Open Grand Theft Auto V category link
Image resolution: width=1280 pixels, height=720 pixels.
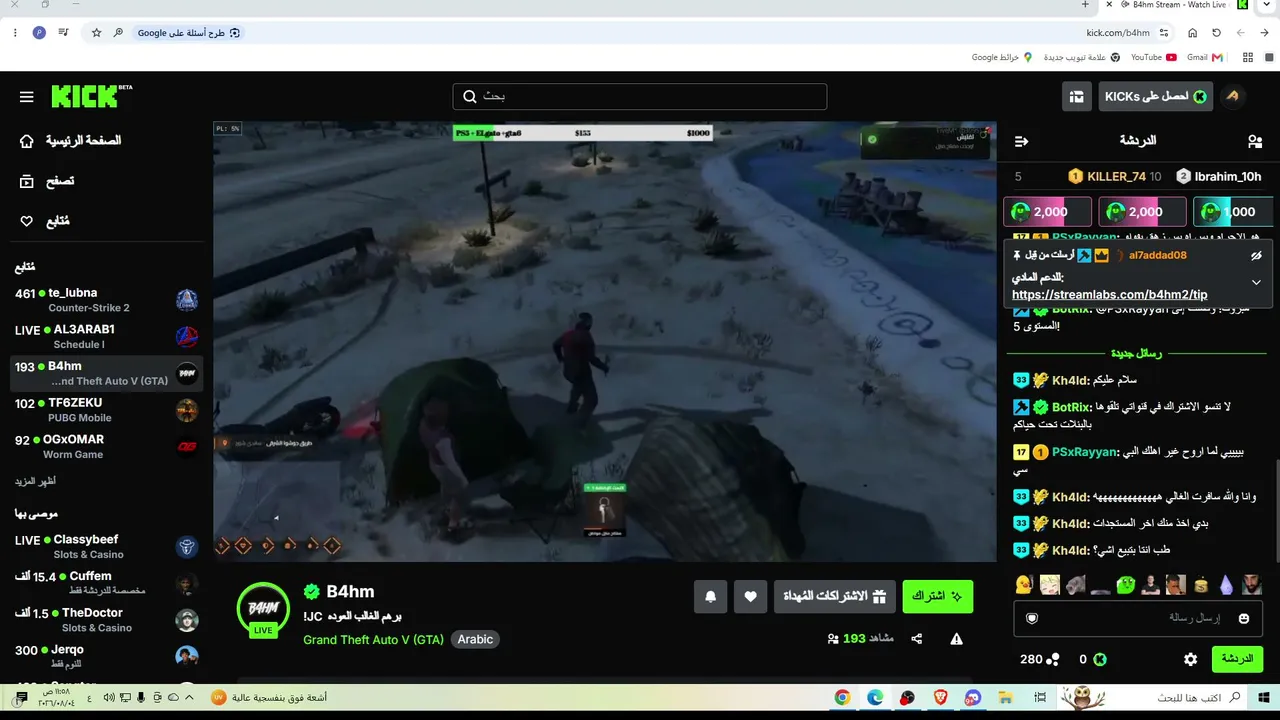(x=373, y=639)
